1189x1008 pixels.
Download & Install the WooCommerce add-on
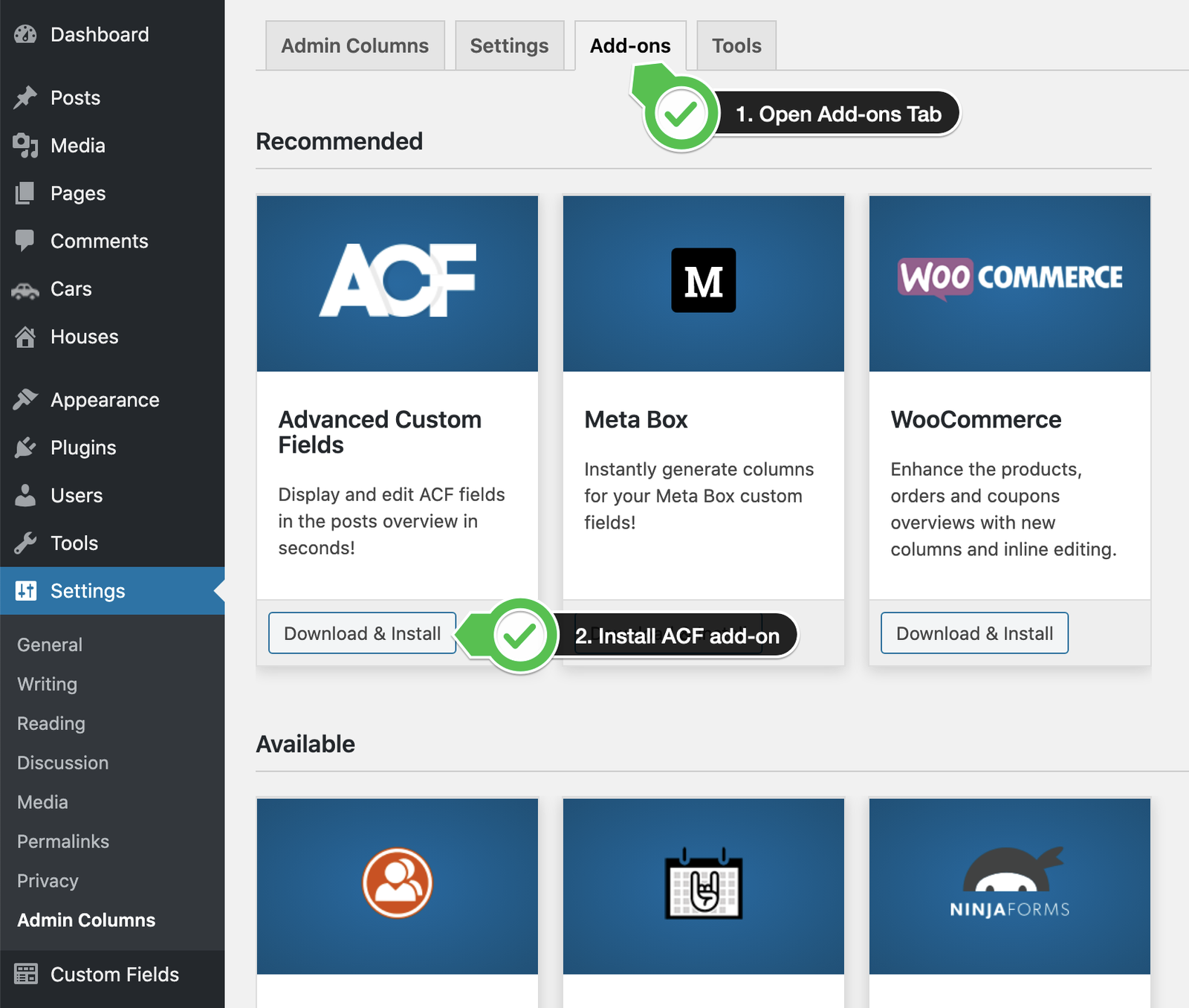point(974,633)
